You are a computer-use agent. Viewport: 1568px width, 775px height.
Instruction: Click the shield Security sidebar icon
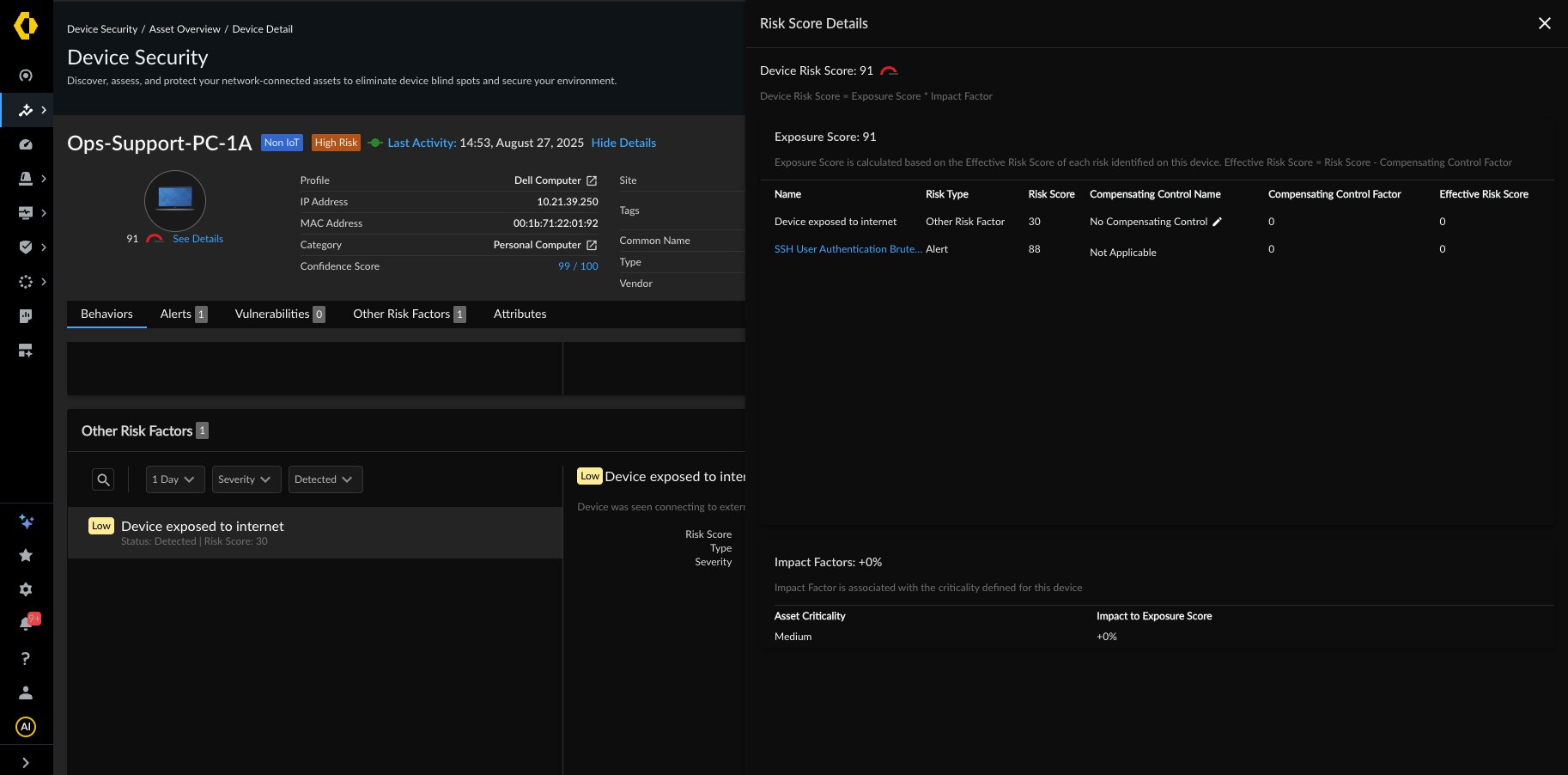tap(26, 247)
